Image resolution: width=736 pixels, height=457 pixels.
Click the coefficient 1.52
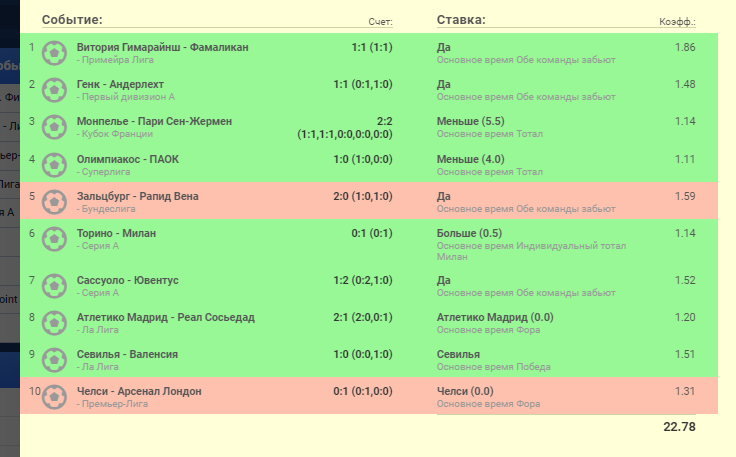coord(685,281)
